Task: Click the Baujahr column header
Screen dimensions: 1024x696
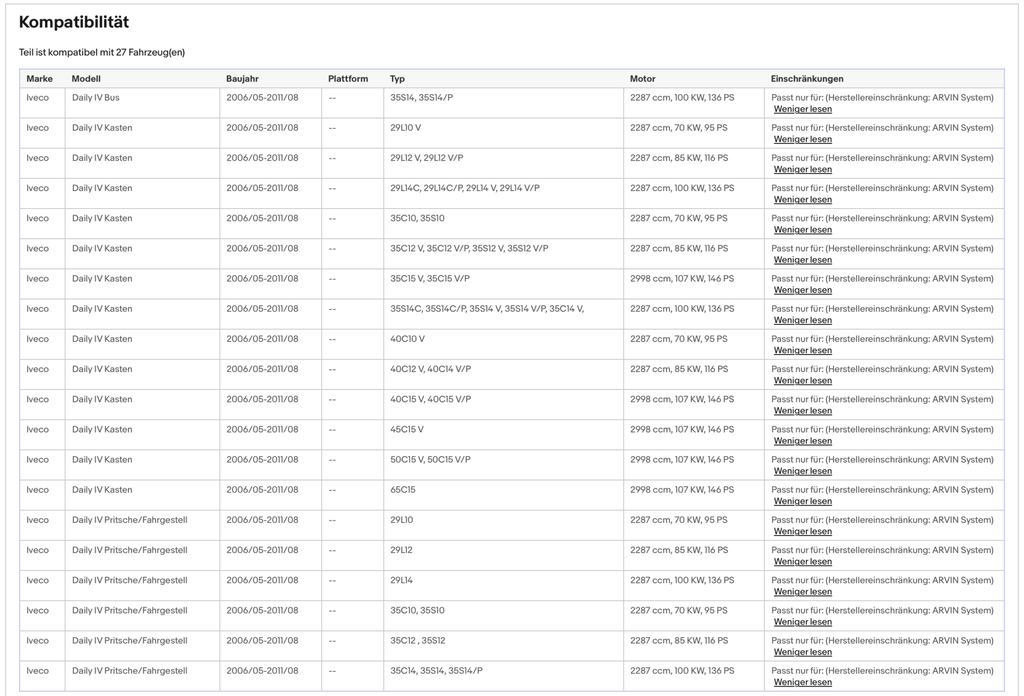Action: [x=242, y=78]
